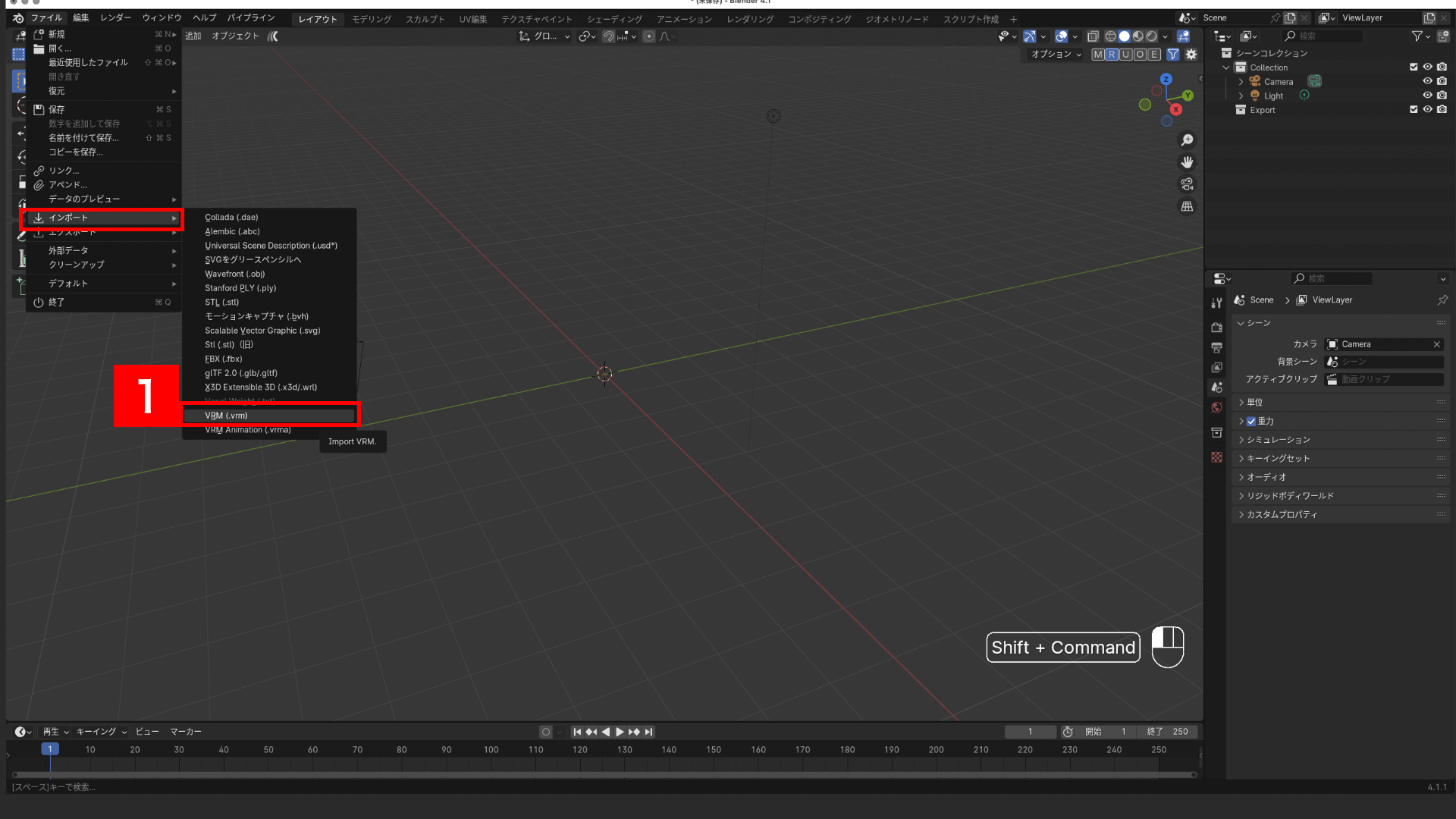Clear the Camera field with the X button
The width and height of the screenshot is (1456, 819).
click(1436, 344)
